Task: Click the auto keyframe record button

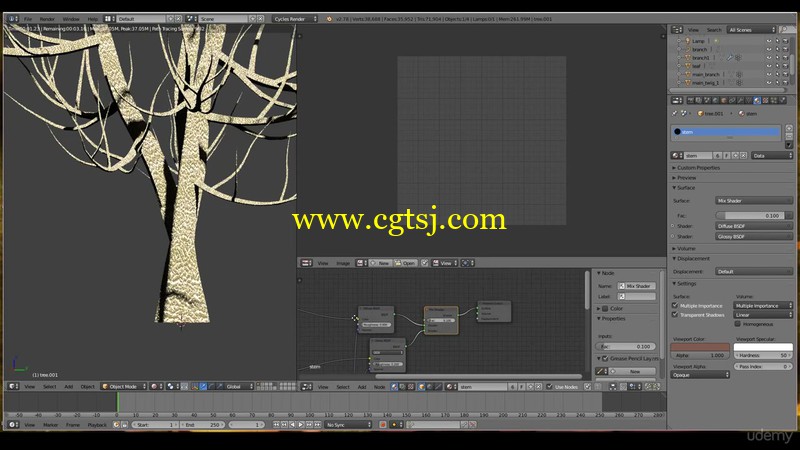Action: tap(382, 424)
